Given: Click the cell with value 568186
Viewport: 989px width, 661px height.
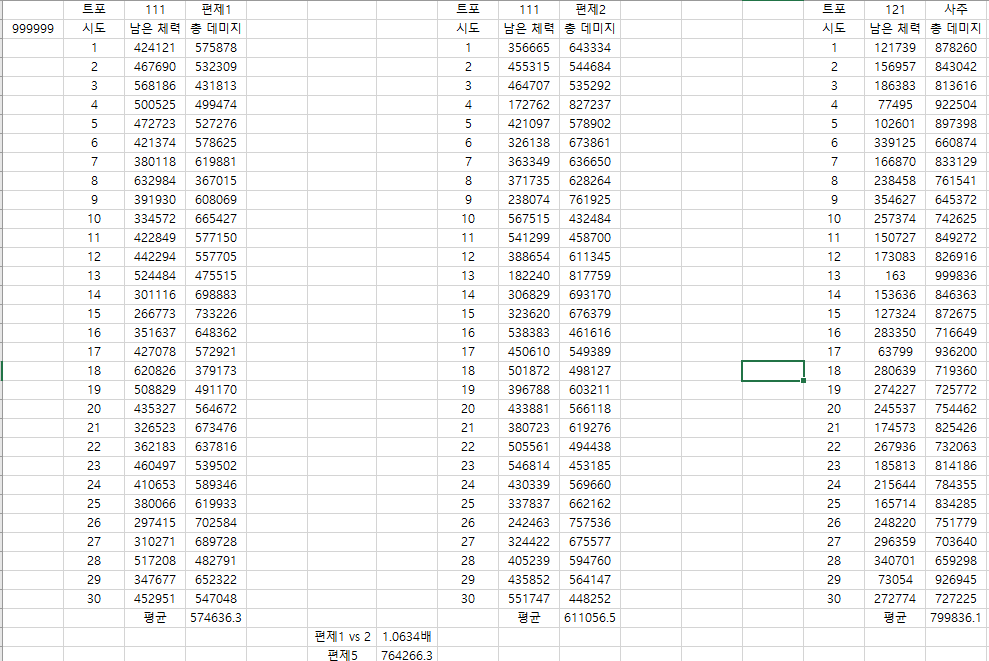Looking at the screenshot, I should click(155, 85).
